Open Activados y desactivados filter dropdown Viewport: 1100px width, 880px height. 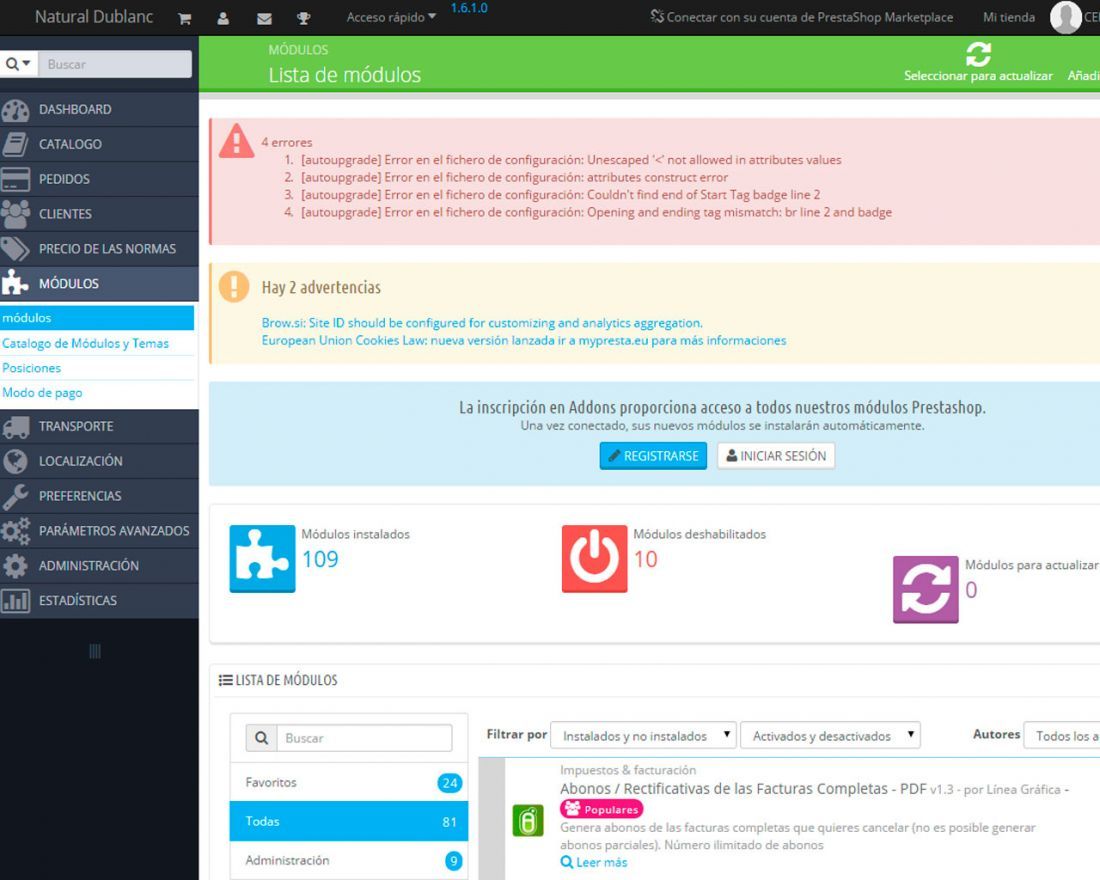pos(831,735)
